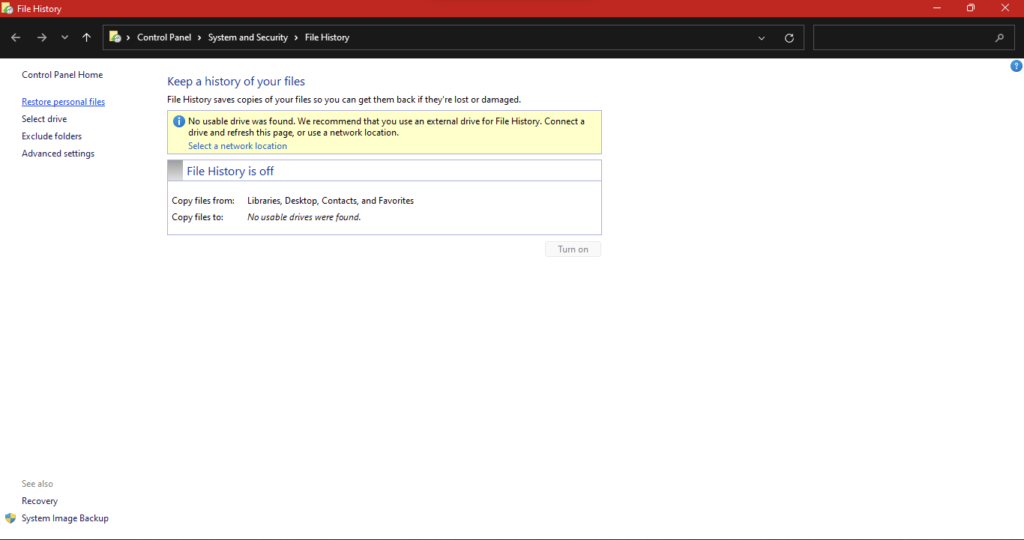Click the File History address bar icon
The width and height of the screenshot is (1024, 540).
pyautogui.click(x=115, y=37)
